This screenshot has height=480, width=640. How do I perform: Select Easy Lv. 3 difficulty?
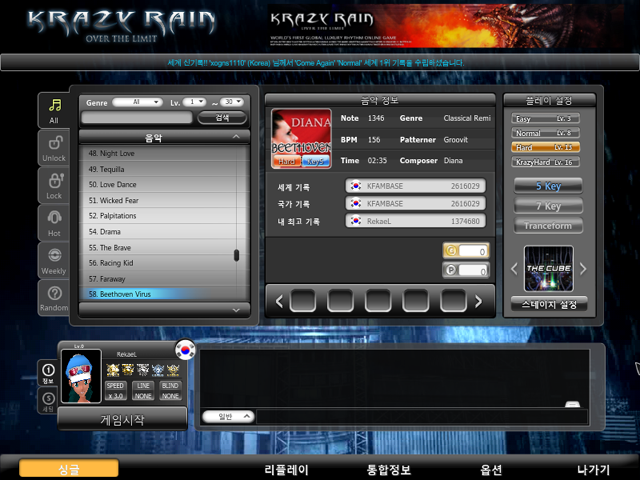point(545,118)
